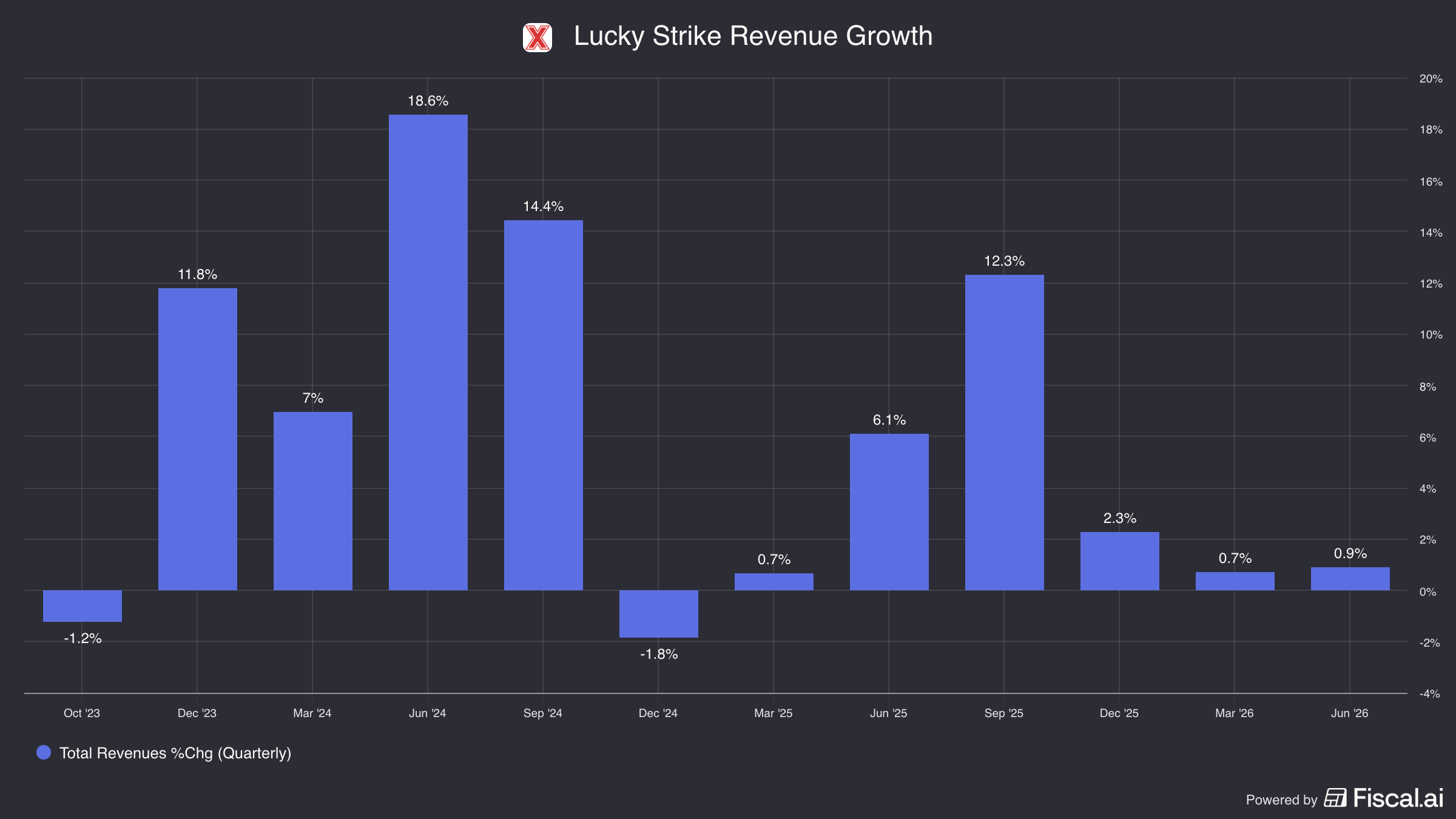Select the "0.7%" label above Mar '26

coord(1235,558)
